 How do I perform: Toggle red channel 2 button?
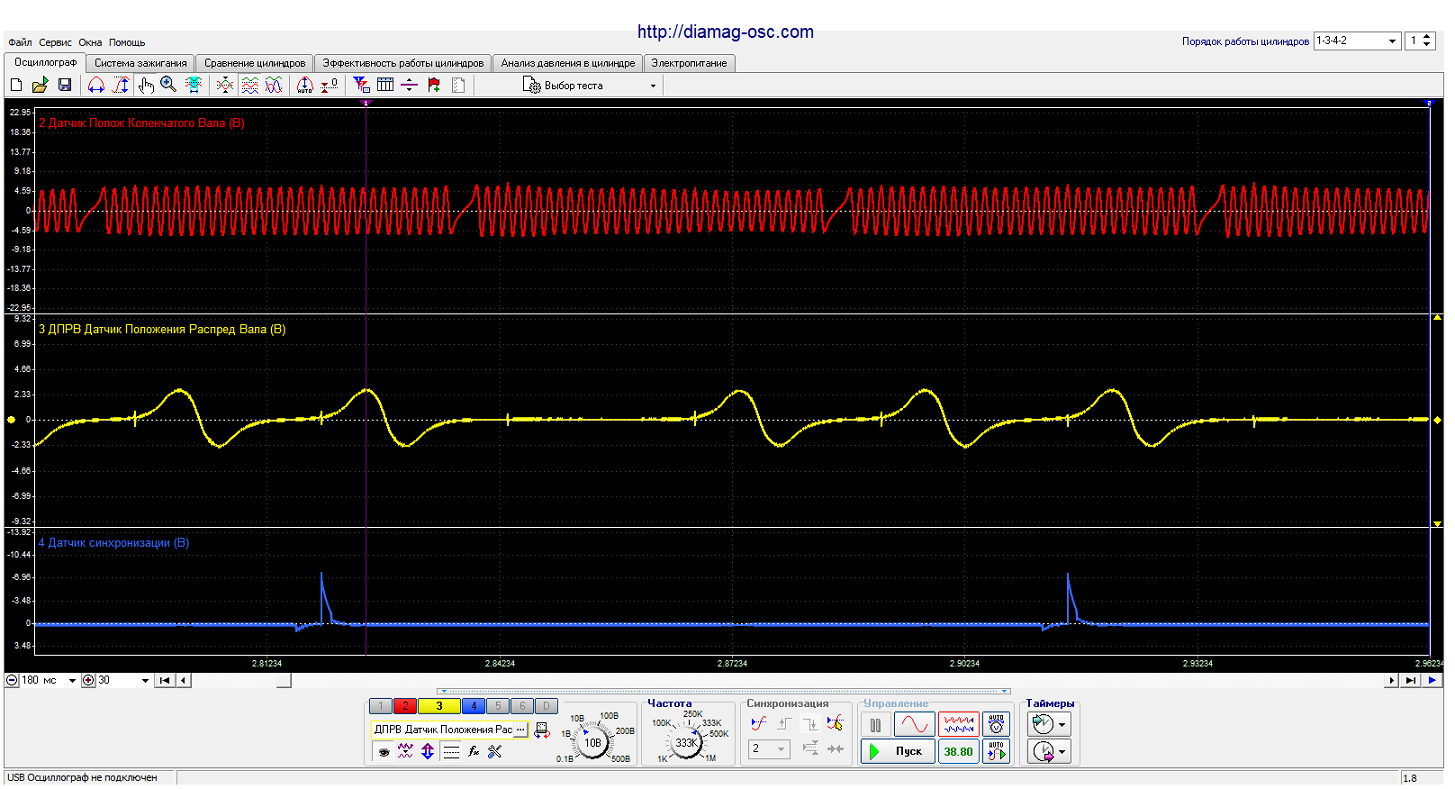tap(405, 706)
